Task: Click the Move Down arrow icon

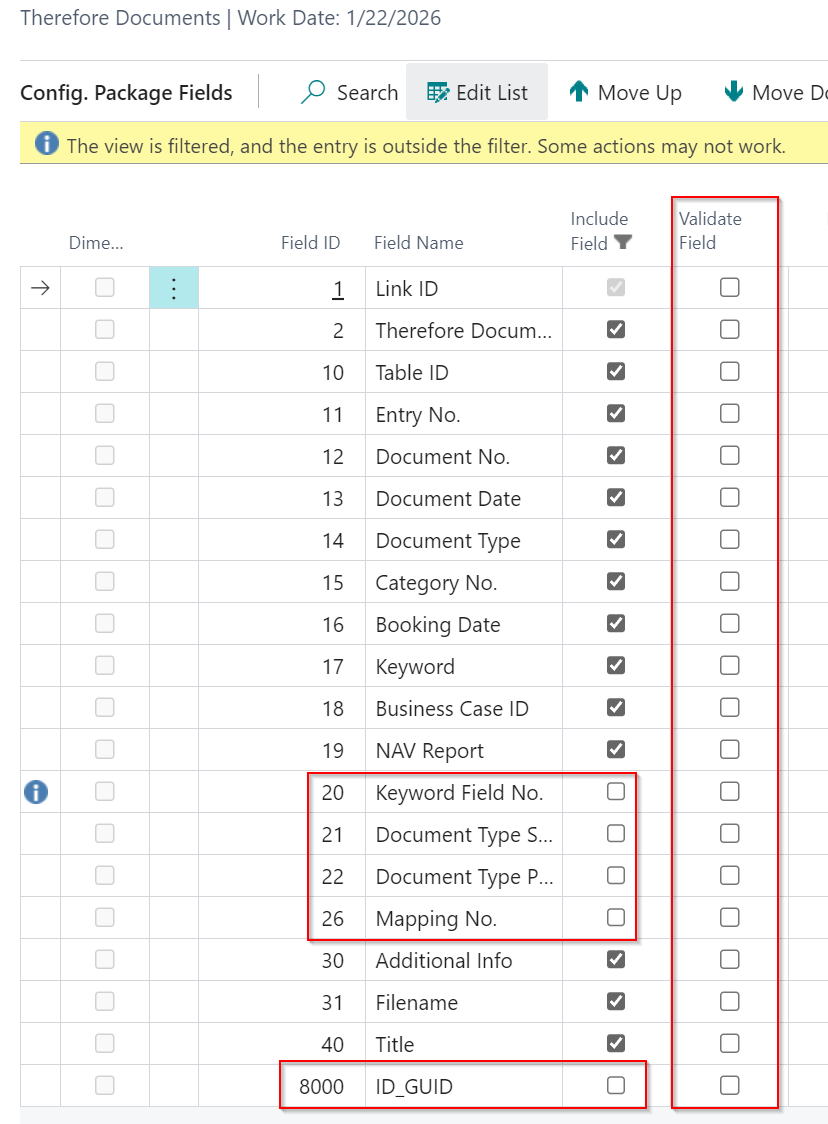Action: click(x=734, y=92)
